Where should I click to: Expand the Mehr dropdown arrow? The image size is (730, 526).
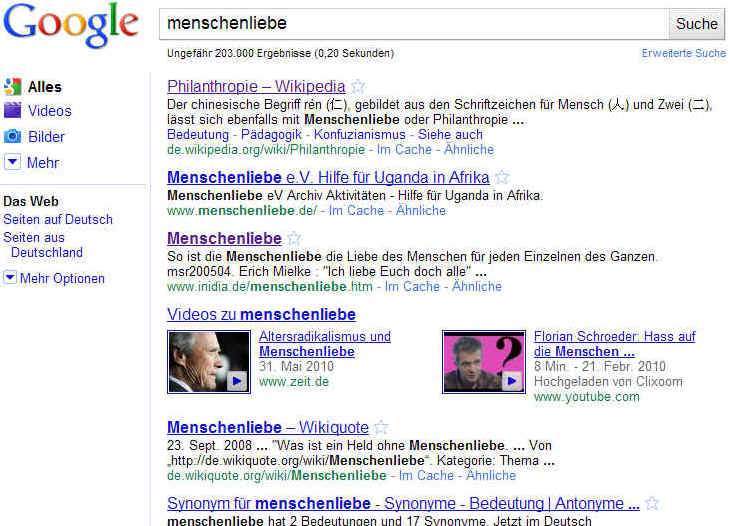[12, 162]
